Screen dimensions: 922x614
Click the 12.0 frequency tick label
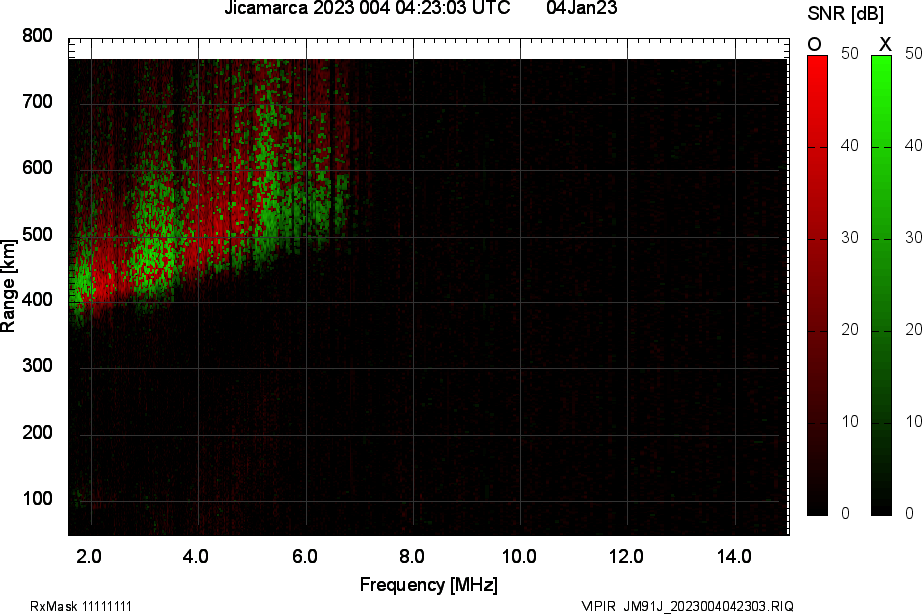[626, 556]
